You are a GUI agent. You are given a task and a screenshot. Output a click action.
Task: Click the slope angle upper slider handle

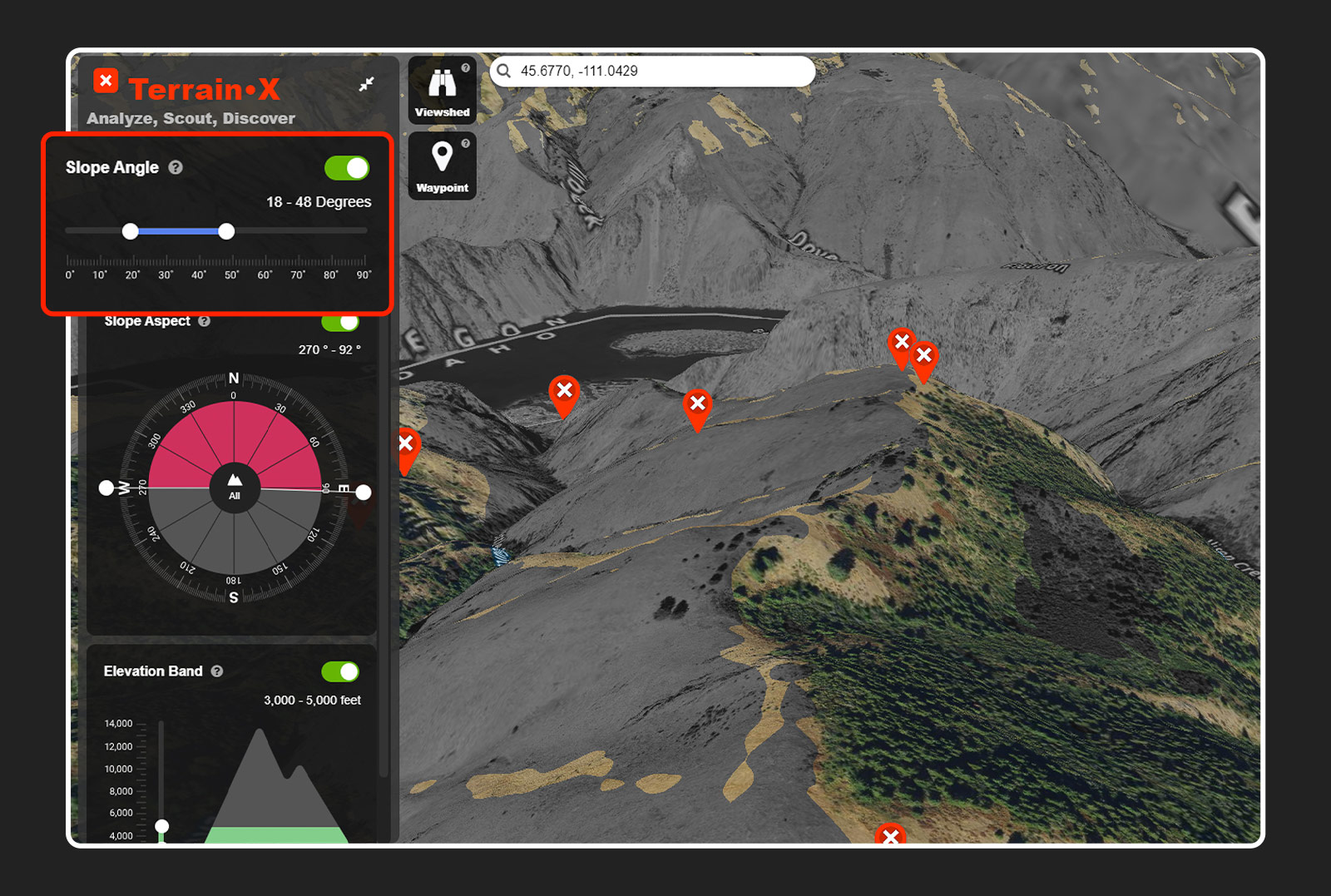pyautogui.click(x=226, y=231)
